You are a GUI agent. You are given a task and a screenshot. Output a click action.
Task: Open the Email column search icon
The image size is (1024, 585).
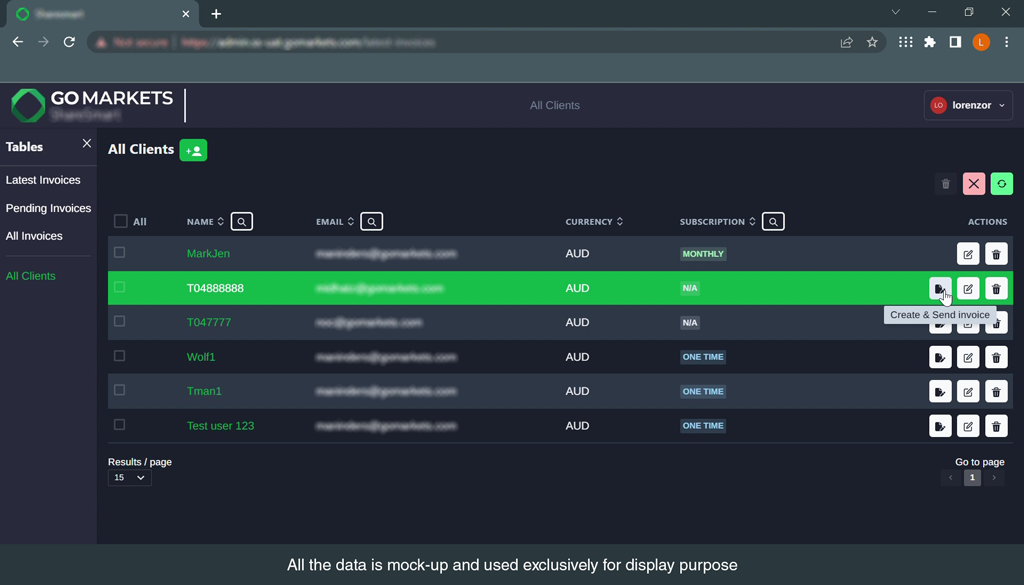click(x=371, y=222)
